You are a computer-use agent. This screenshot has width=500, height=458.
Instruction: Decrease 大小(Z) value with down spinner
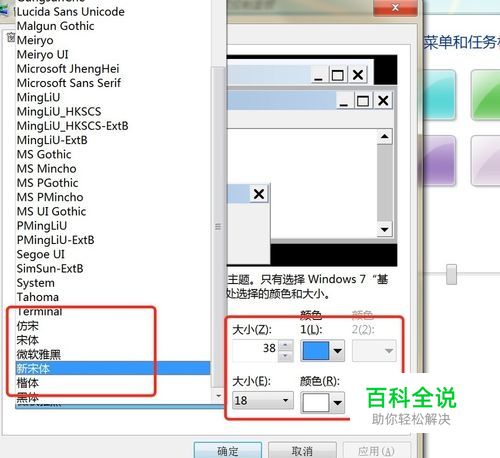click(285, 356)
